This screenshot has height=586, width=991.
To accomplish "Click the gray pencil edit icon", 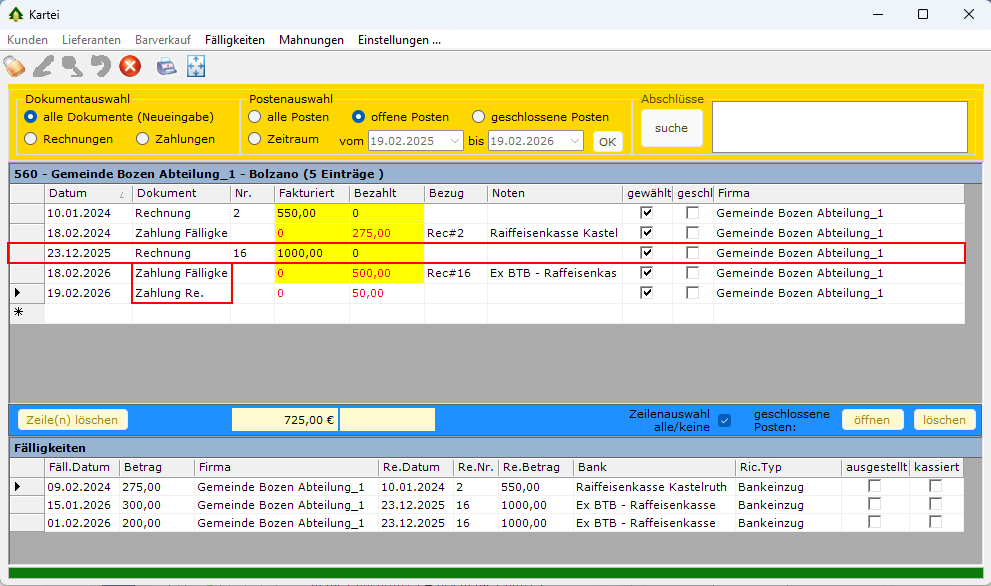I will (43, 67).
